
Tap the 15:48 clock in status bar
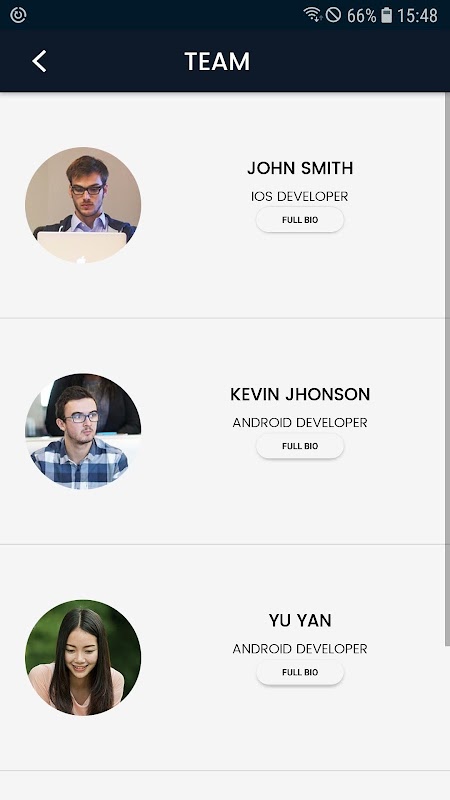tap(417, 15)
